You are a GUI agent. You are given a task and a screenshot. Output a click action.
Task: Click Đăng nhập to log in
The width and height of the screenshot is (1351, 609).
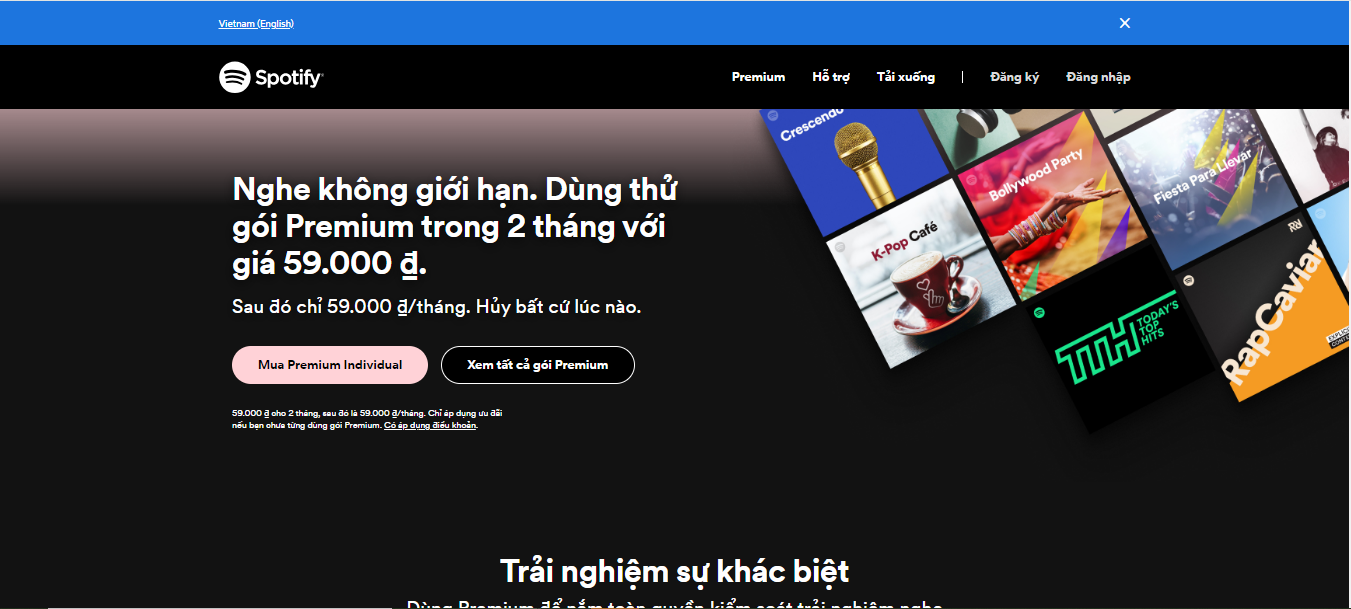[x=1098, y=77]
